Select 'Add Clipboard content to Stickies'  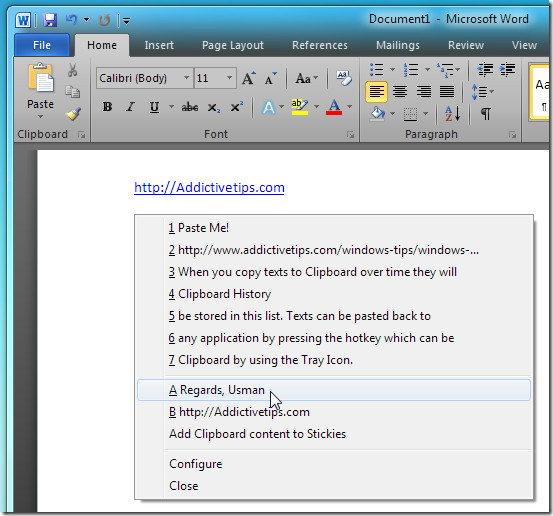click(333, 434)
